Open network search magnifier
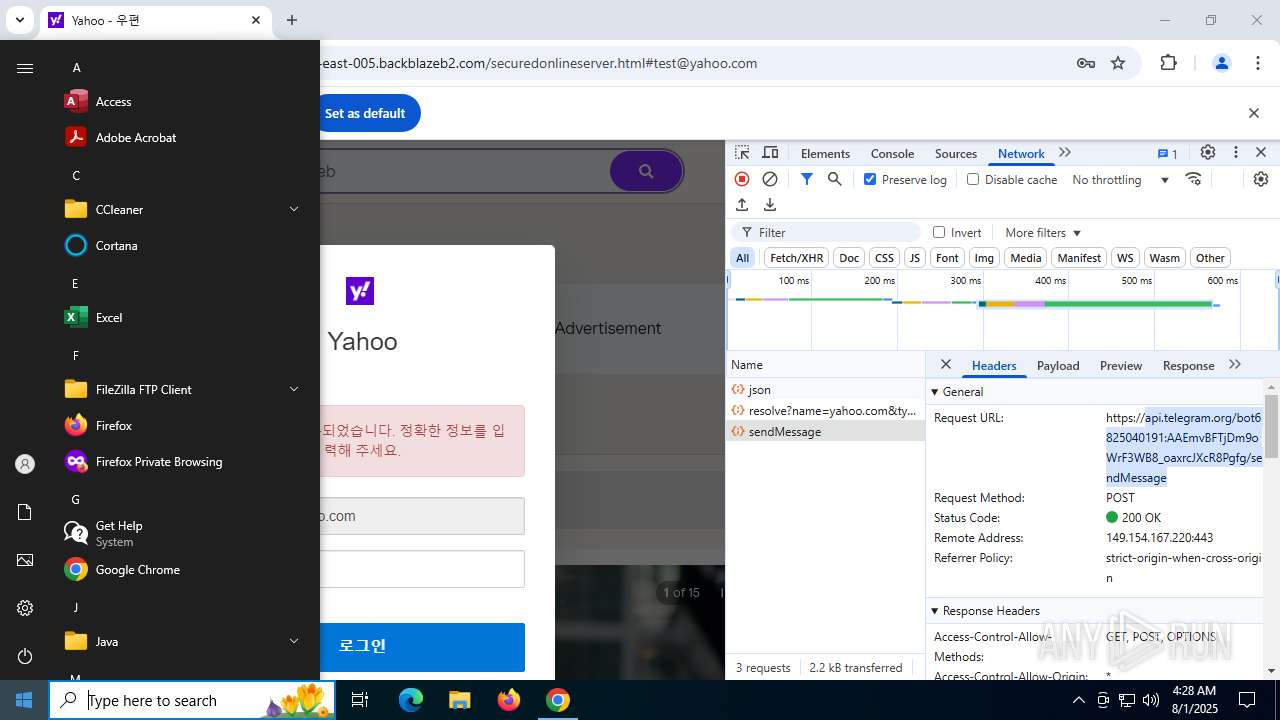 pyautogui.click(x=834, y=179)
